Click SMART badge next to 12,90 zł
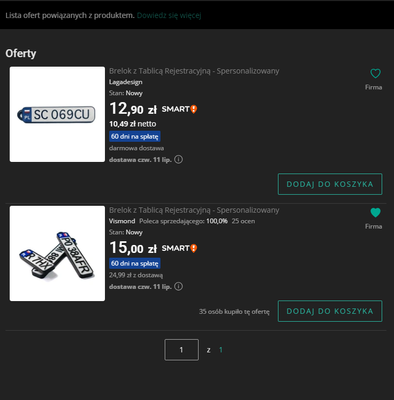The image size is (394, 400). pyautogui.click(x=179, y=109)
